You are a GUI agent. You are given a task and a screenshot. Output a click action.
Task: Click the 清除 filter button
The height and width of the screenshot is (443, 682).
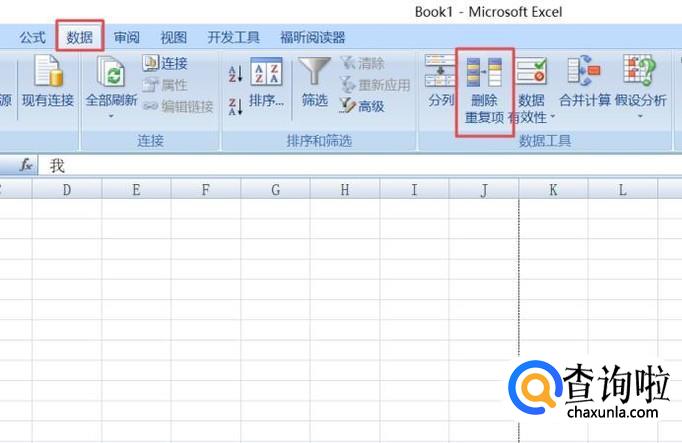[362, 63]
